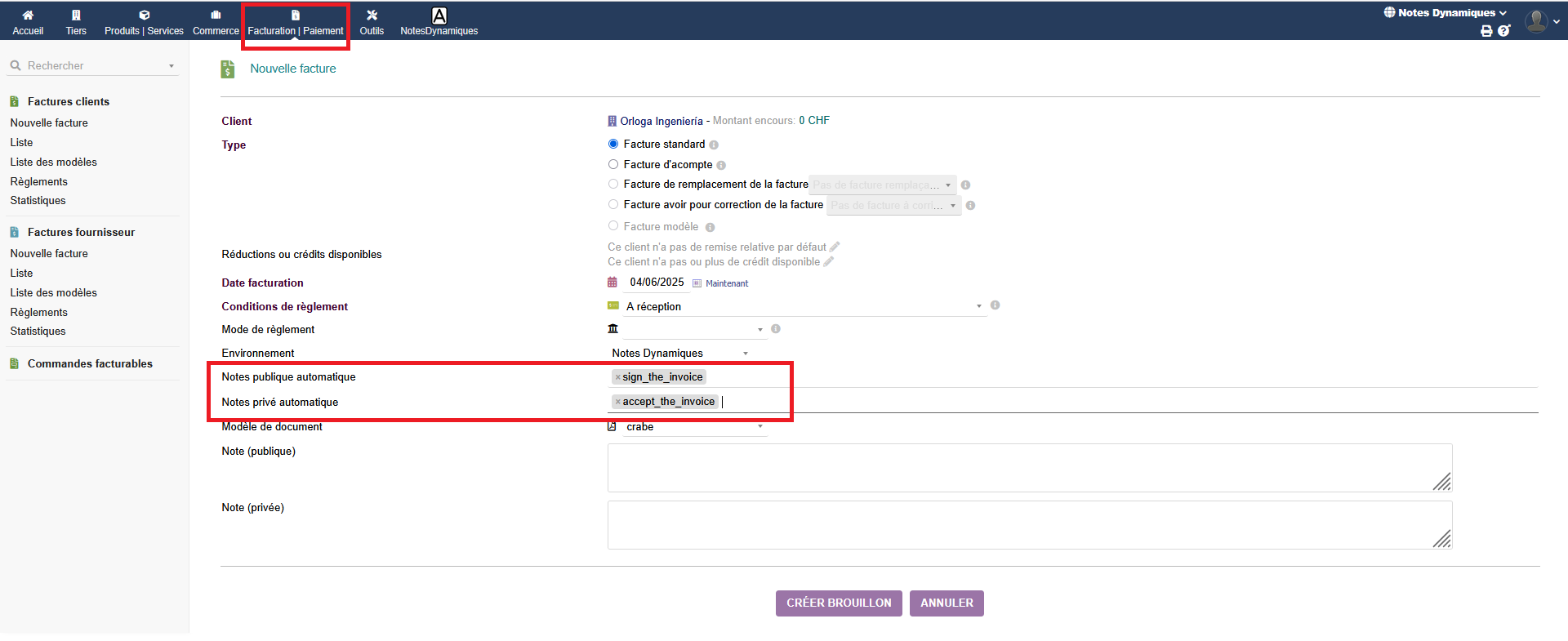1568x641 pixels.
Task: Open the help question mark icon
Action: pos(1503,31)
